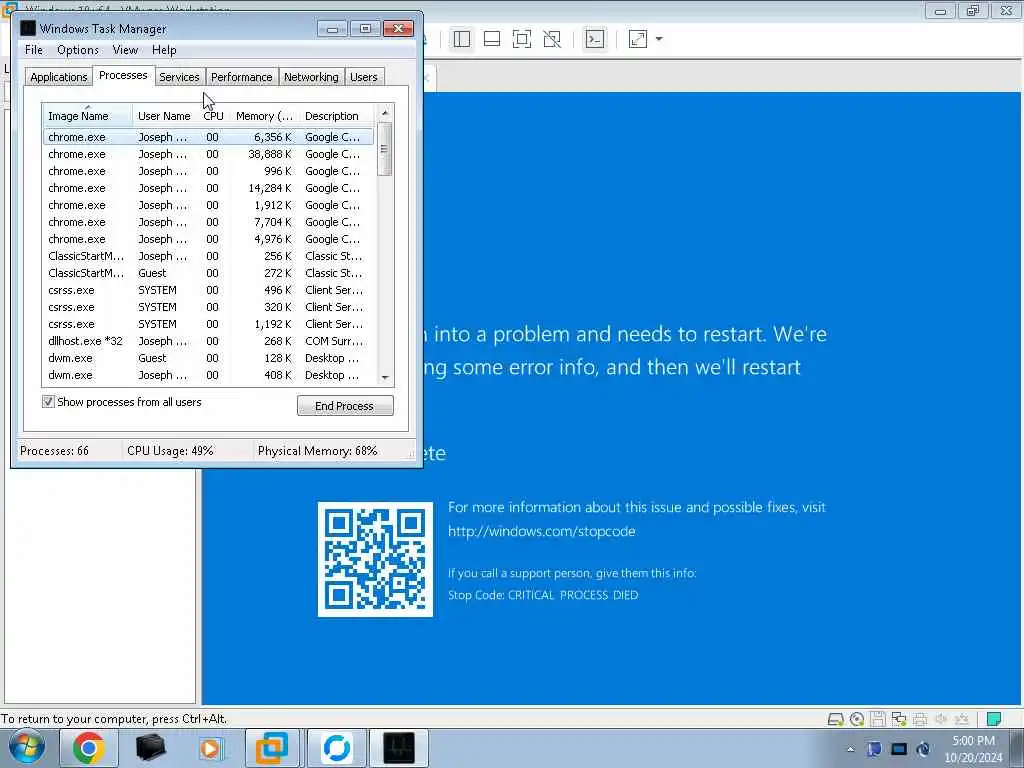Open the Help menu in Task Manager
This screenshot has height=768, width=1024.
pos(164,50)
